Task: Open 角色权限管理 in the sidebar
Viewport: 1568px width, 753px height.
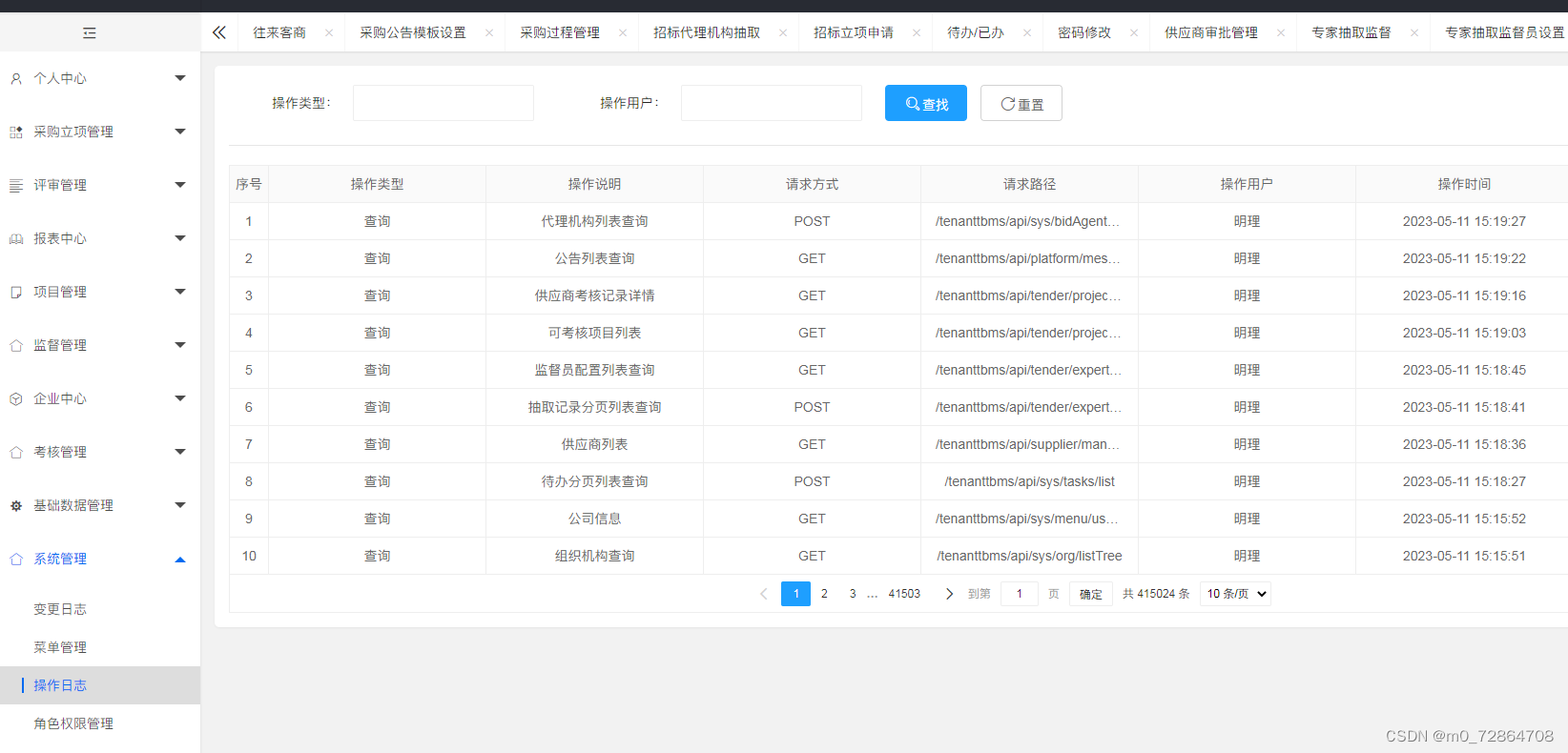Action: tap(73, 723)
